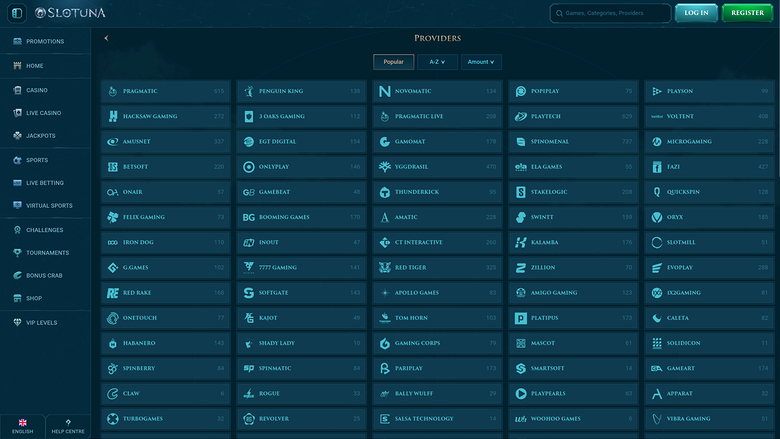Screen dimensions: 780x439
Task: Open the Casino menu item
Action: [x=45, y=90]
